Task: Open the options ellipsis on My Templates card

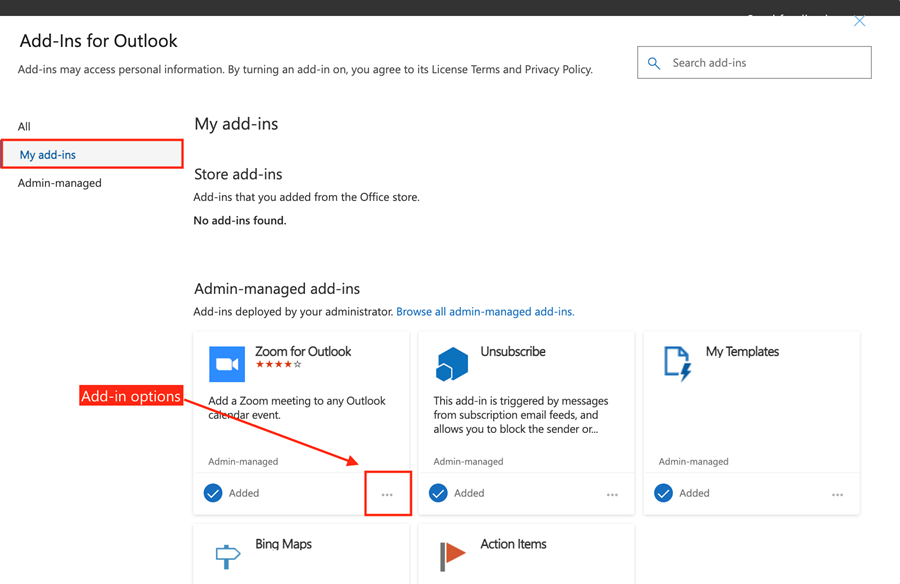Action: 837,494
